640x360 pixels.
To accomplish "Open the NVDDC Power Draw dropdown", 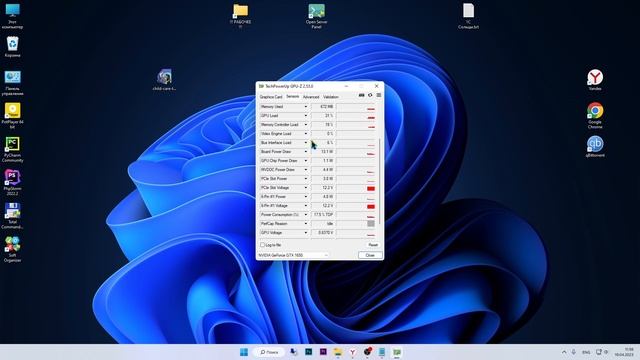I will pos(306,169).
